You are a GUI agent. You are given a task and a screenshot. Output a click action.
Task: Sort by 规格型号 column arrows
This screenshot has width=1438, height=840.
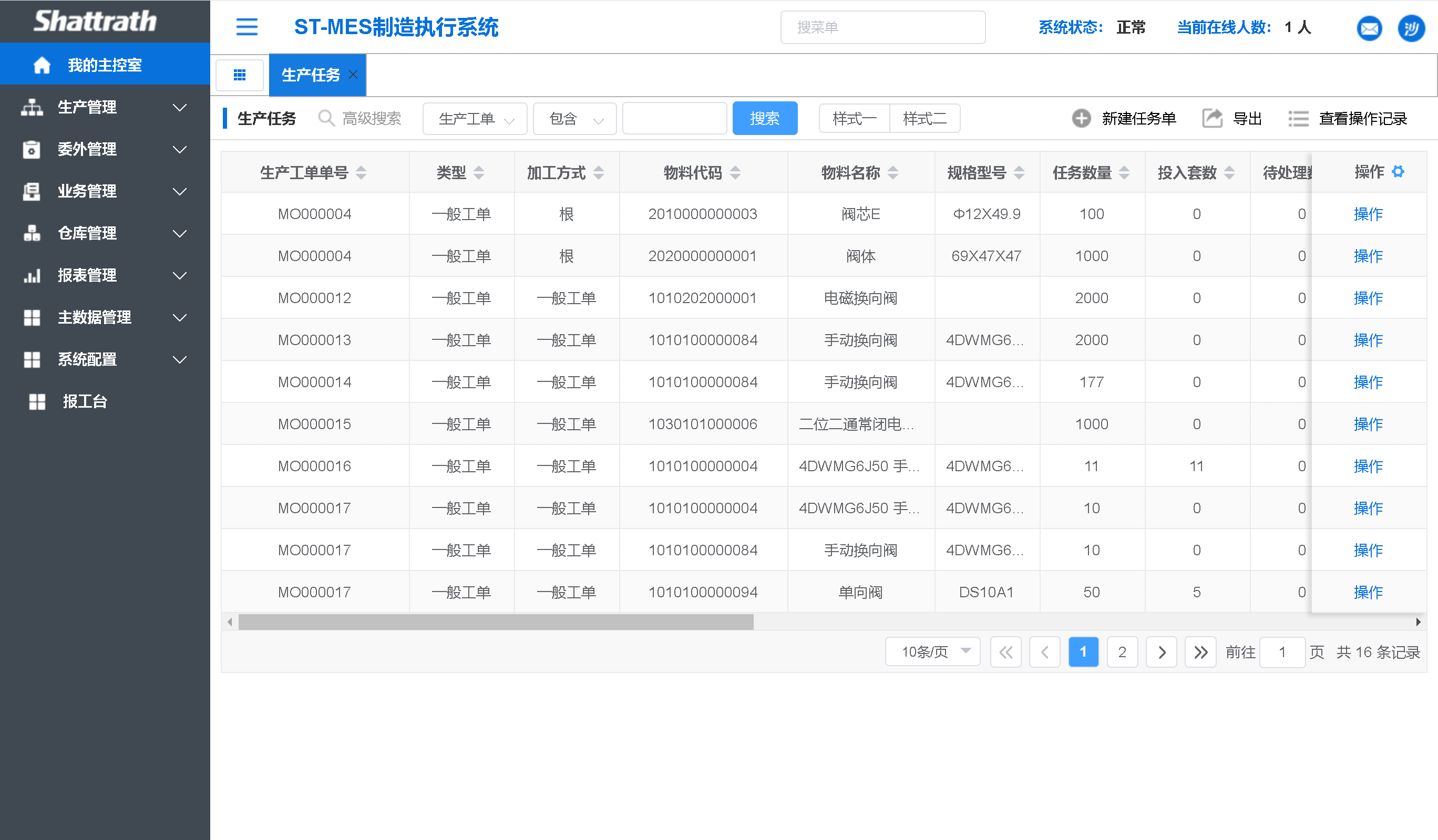(x=1019, y=172)
